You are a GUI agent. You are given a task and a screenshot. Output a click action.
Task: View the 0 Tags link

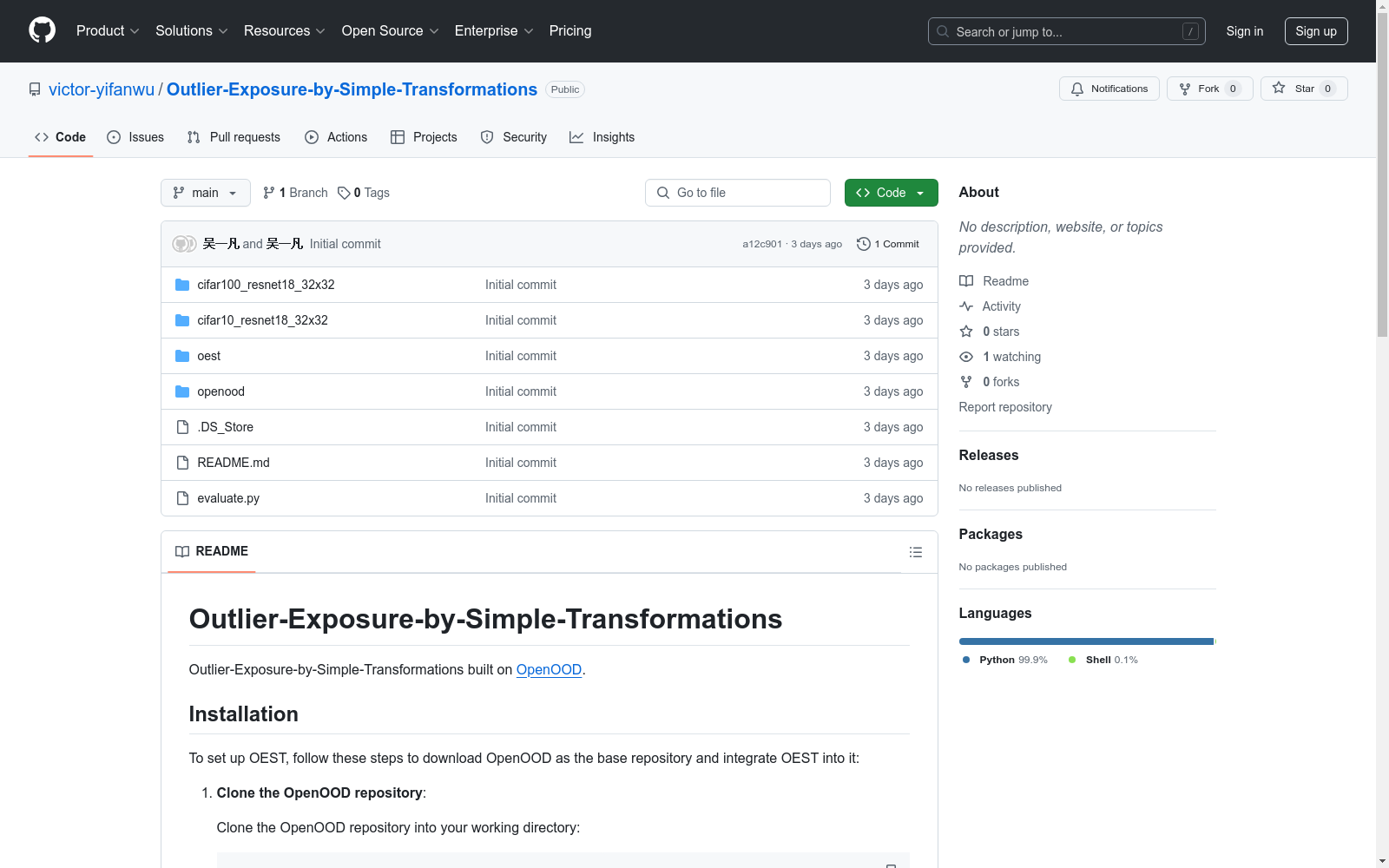pos(364,193)
